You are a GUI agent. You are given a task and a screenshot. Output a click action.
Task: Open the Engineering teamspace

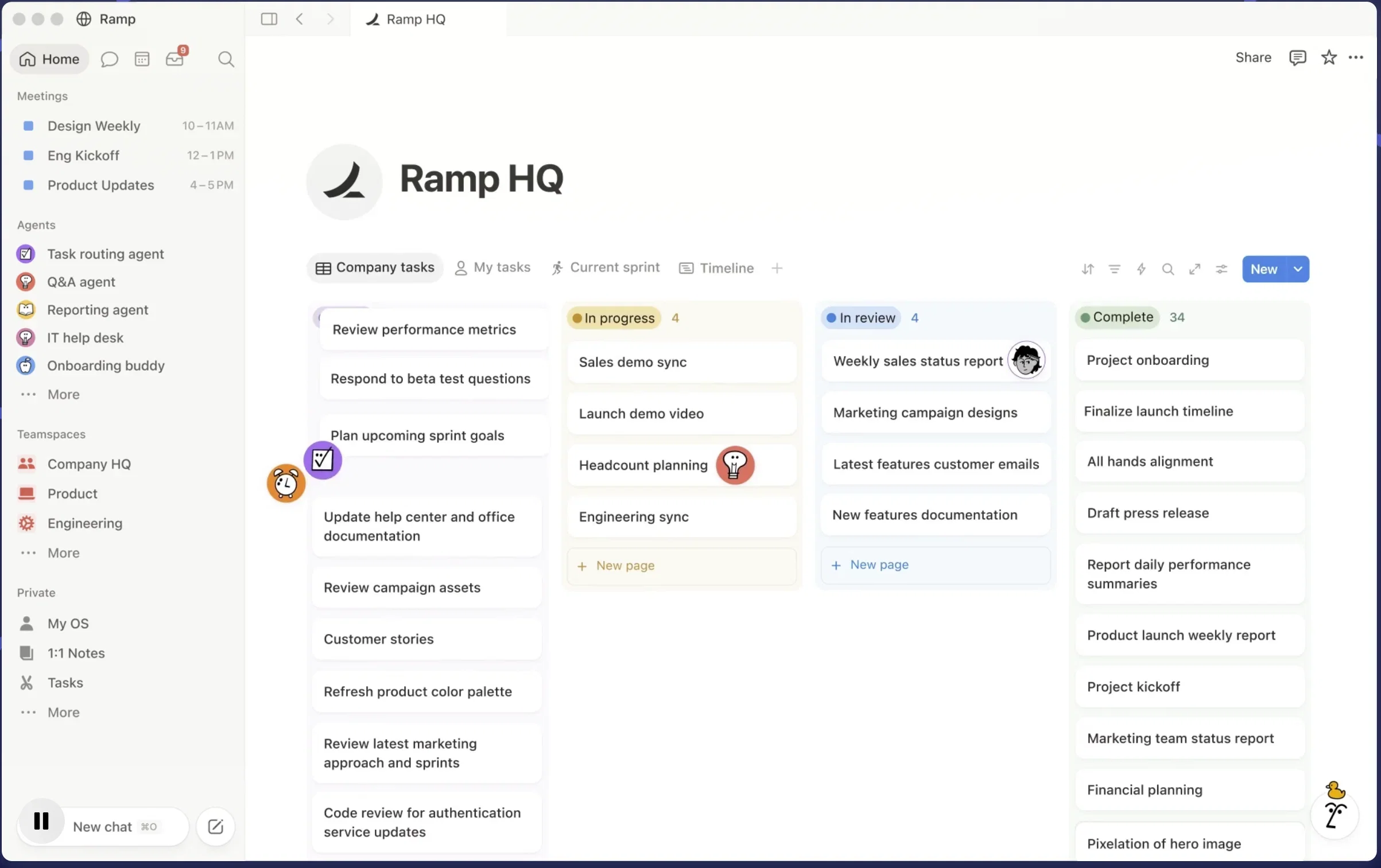click(85, 523)
